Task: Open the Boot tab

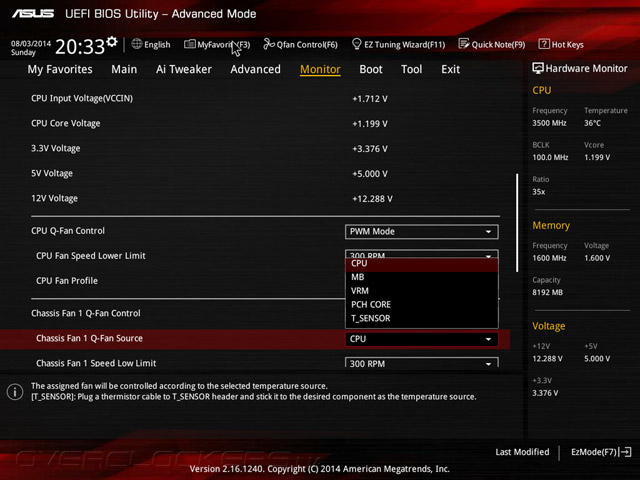Action: click(x=371, y=69)
